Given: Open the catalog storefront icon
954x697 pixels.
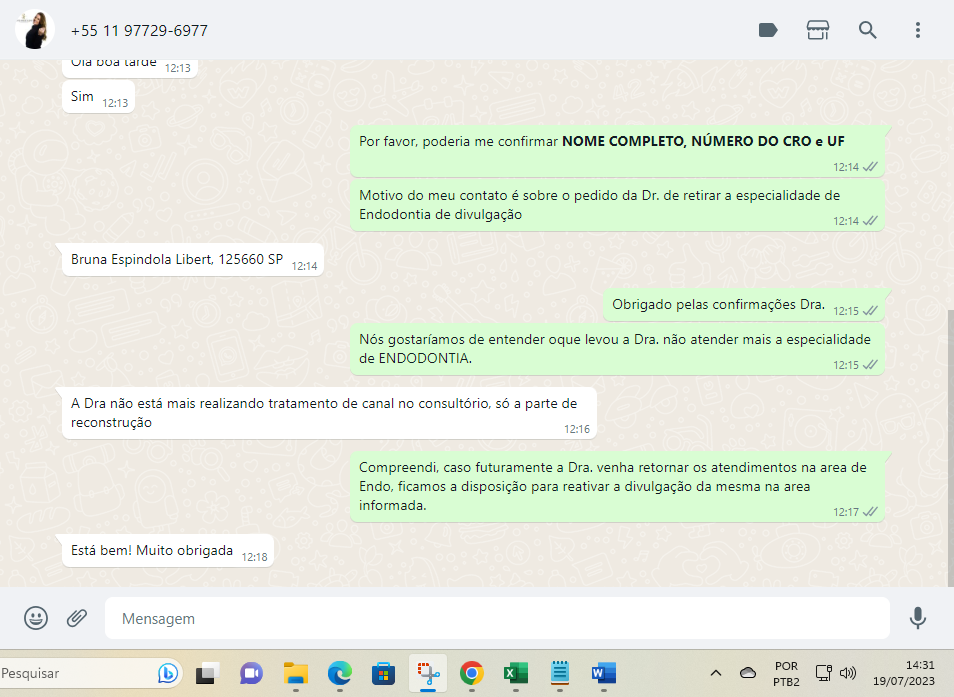Looking at the screenshot, I should click(818, 30).
